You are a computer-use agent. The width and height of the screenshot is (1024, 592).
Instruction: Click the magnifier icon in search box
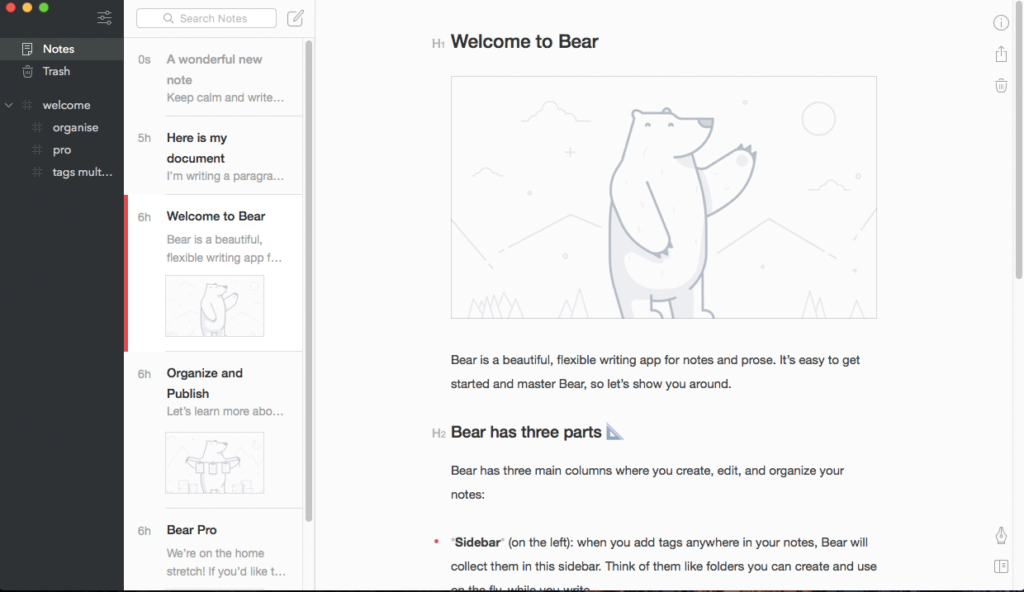click(x=168, y=18)
